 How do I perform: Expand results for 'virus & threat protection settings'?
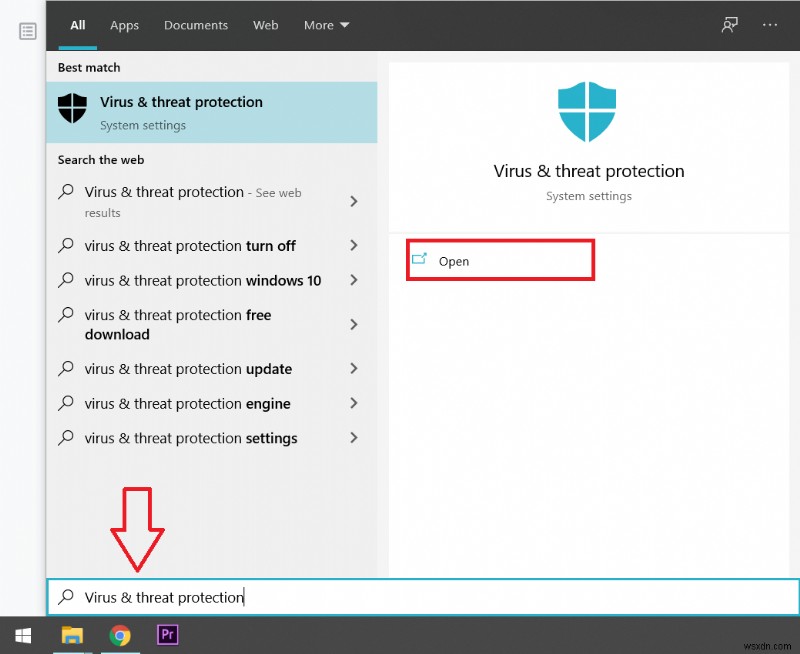pos(353,438)
